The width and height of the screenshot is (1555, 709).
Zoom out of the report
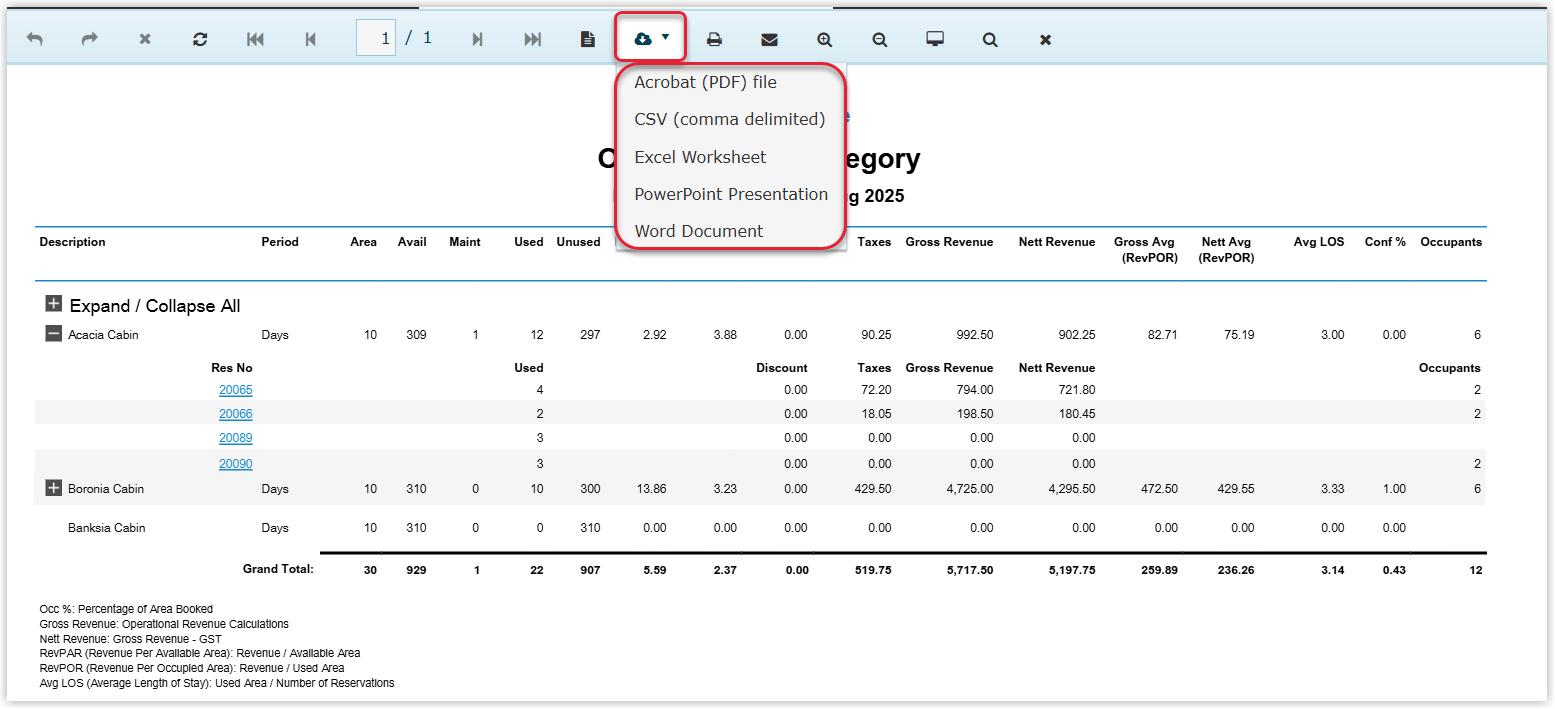(x=880, y=39)
